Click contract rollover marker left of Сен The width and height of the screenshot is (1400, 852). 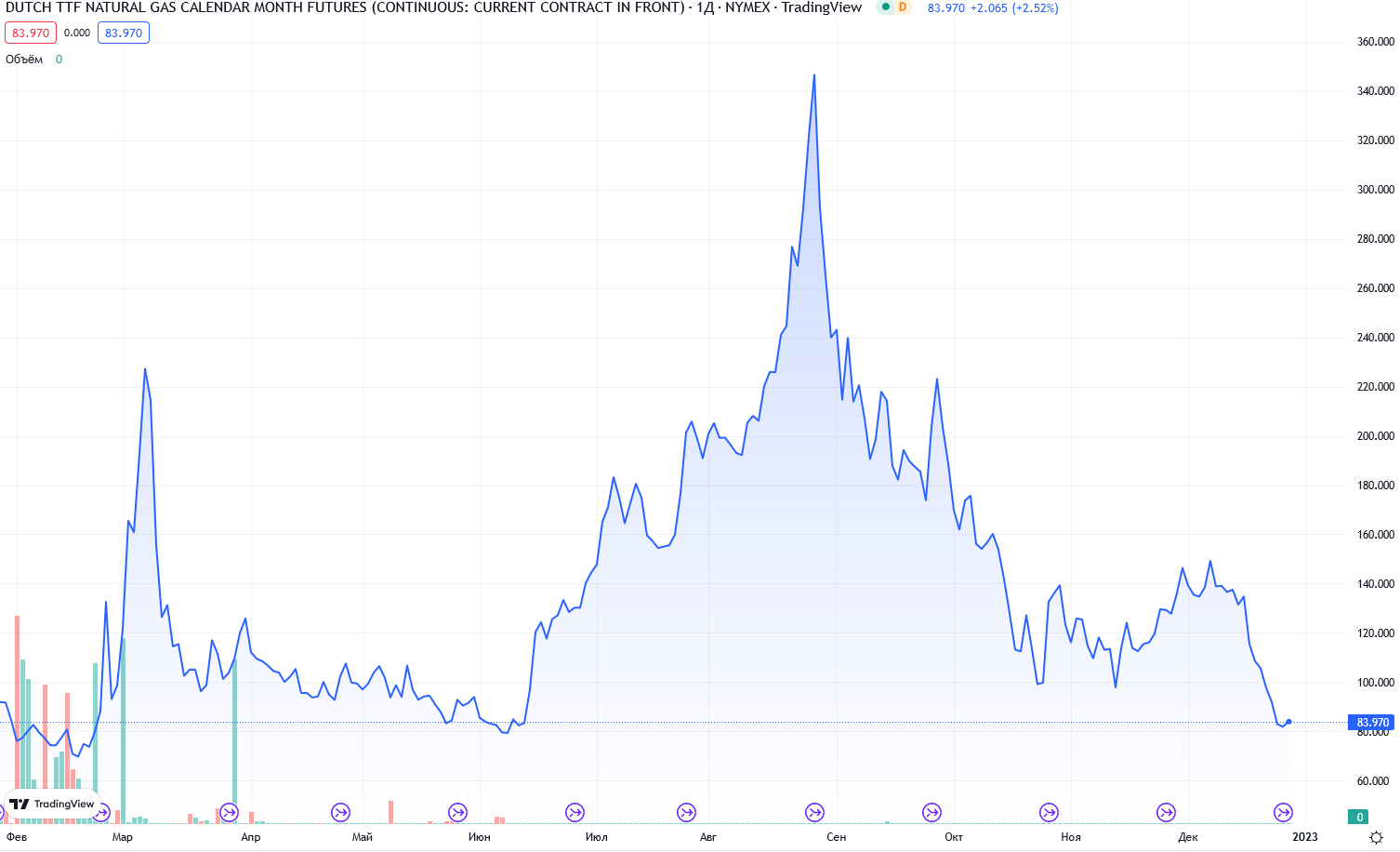click(x=814, y=812)
